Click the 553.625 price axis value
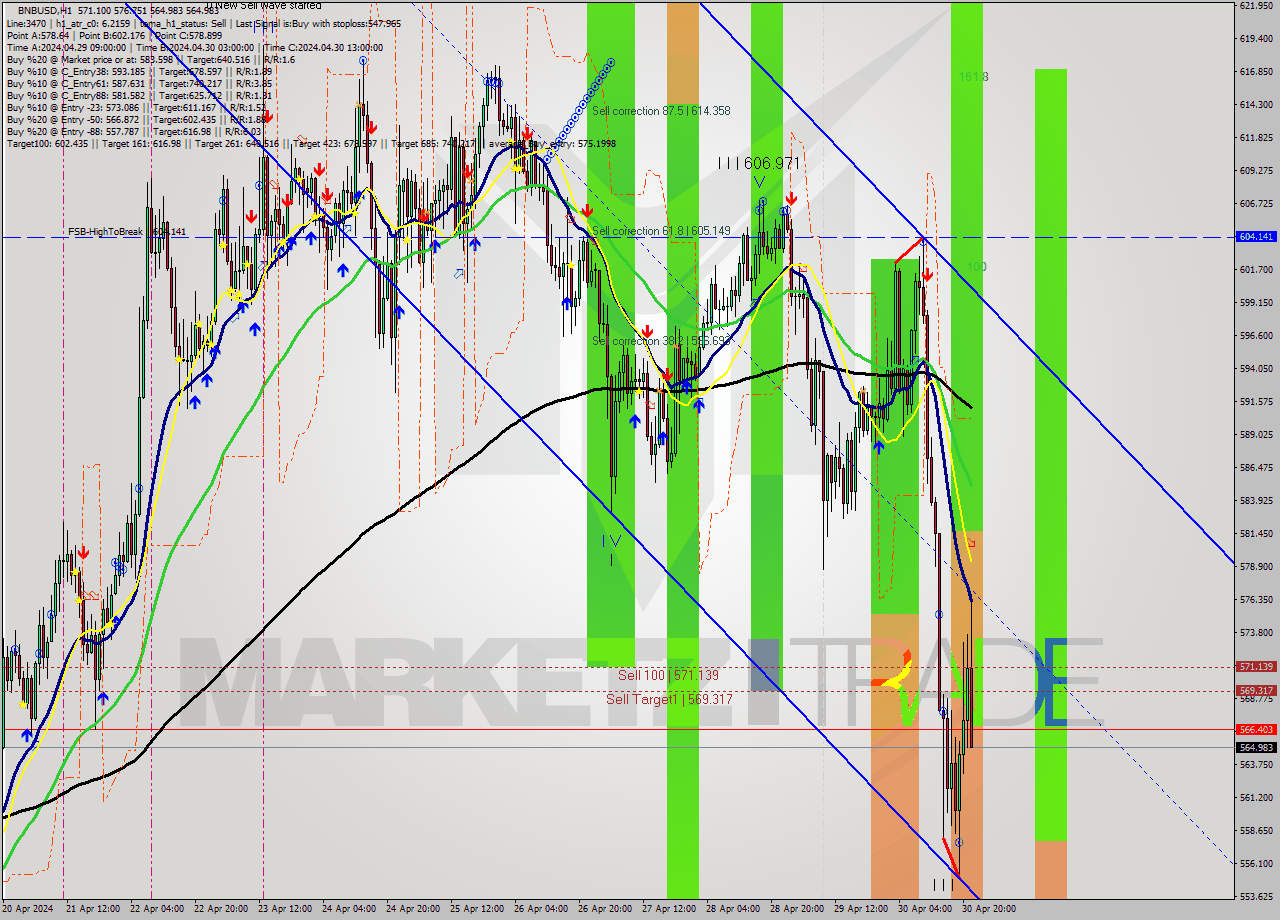Screen dimensions: 1280x920 (x=1256, y=896)
